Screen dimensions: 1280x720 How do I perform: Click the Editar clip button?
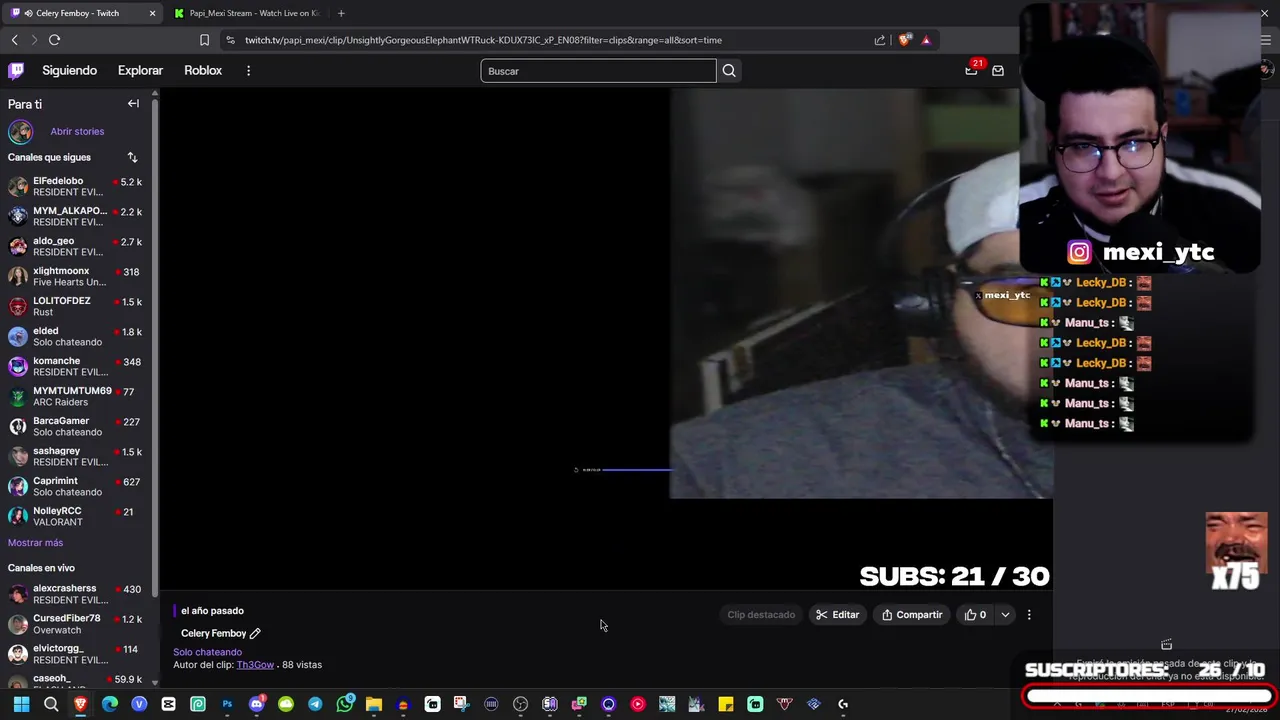[837, 615]
